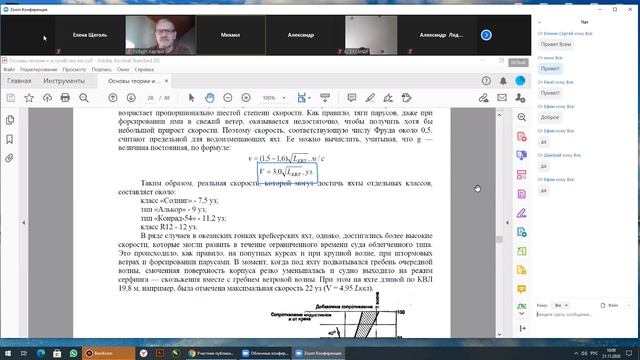Expand the fit page options dropdown arrow
Image resolution: width=640 pixels, height=360 pixels.
[309, 98]
